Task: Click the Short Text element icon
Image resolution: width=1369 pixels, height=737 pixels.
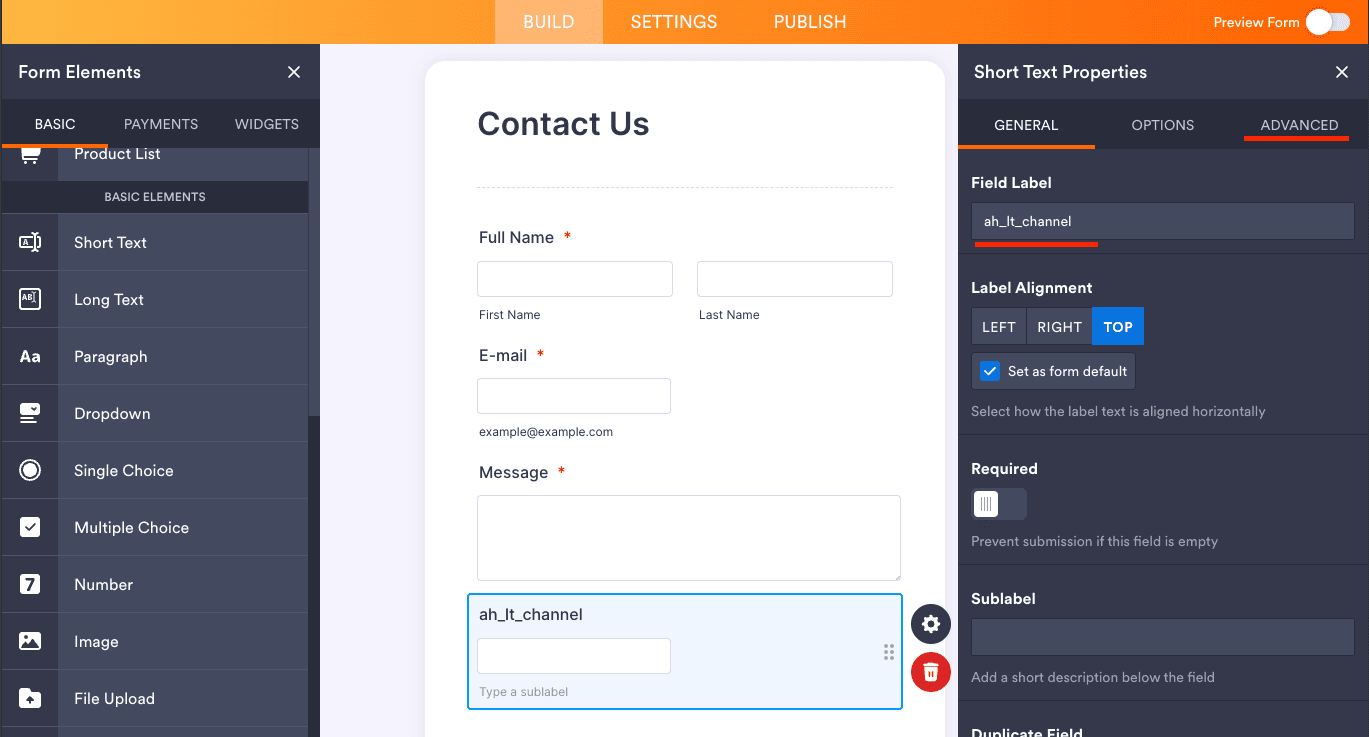Action: 30,242
